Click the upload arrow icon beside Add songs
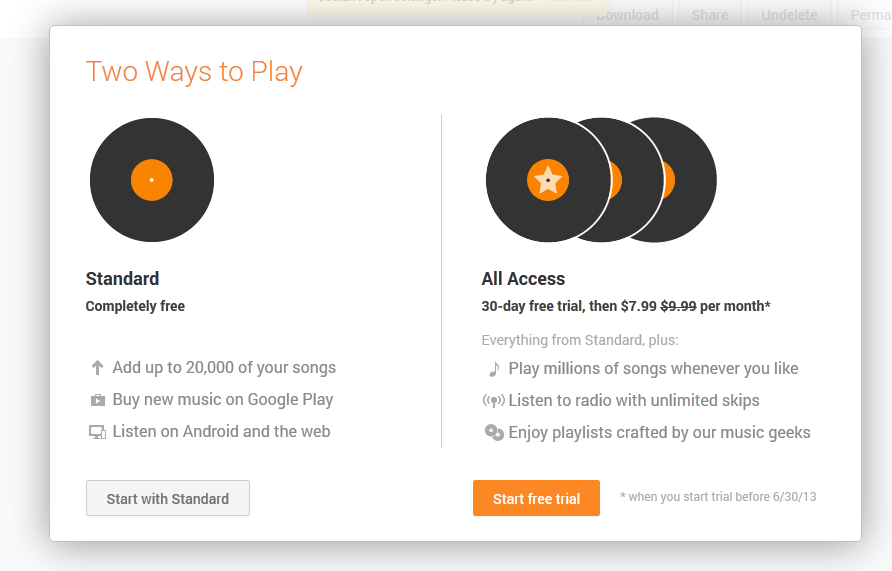This screenshot has height=571, width=892. 97,368
